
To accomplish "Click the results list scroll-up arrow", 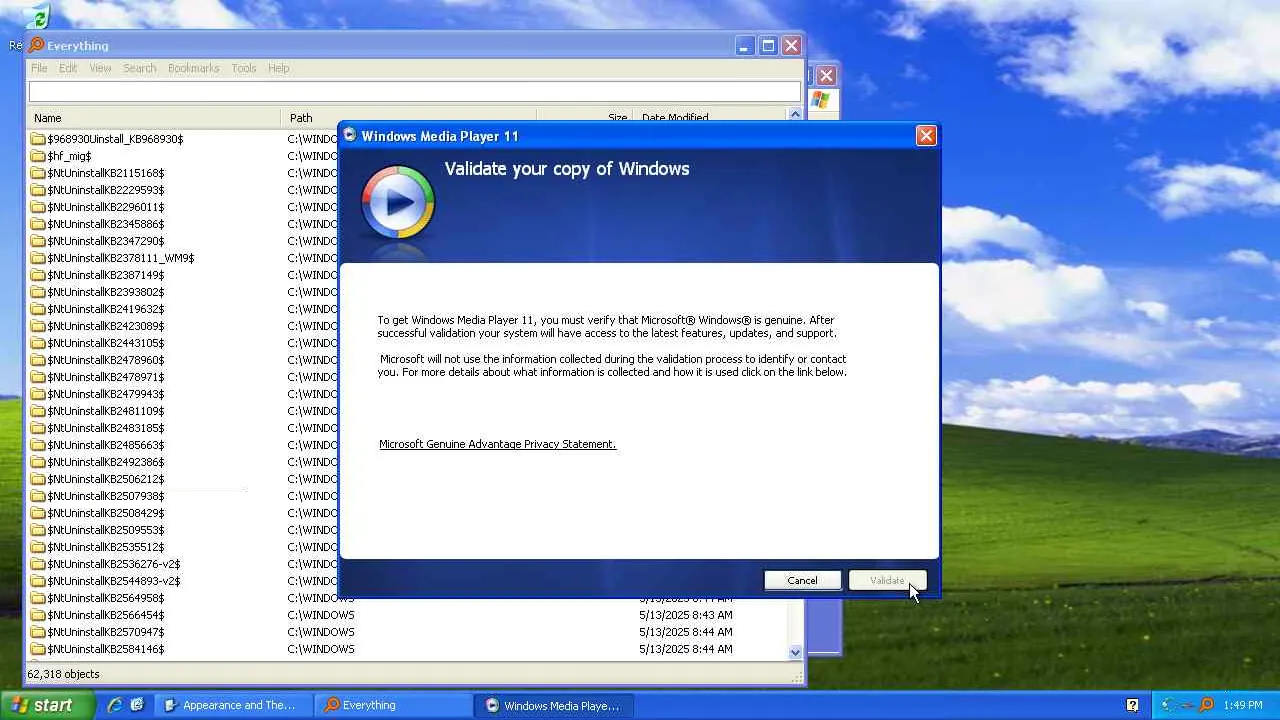I will tap(796, 115).
